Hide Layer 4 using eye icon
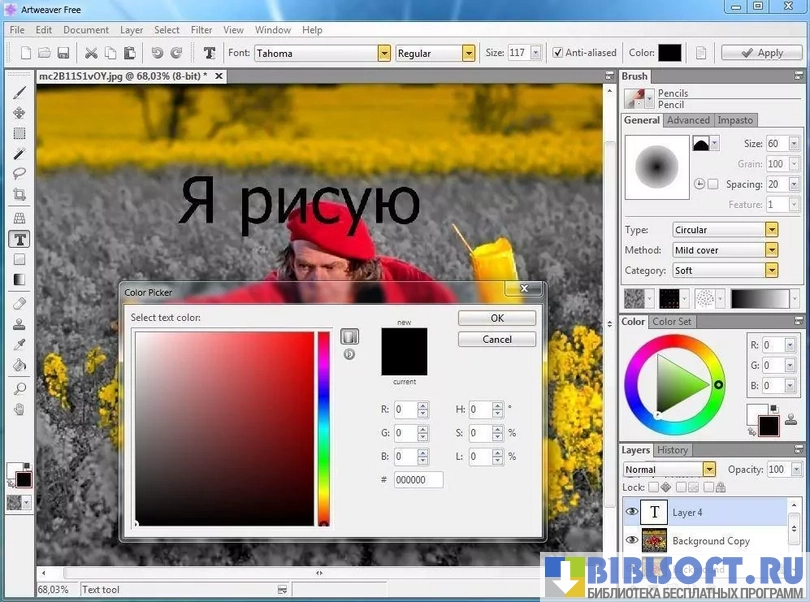 coord(631,512)
